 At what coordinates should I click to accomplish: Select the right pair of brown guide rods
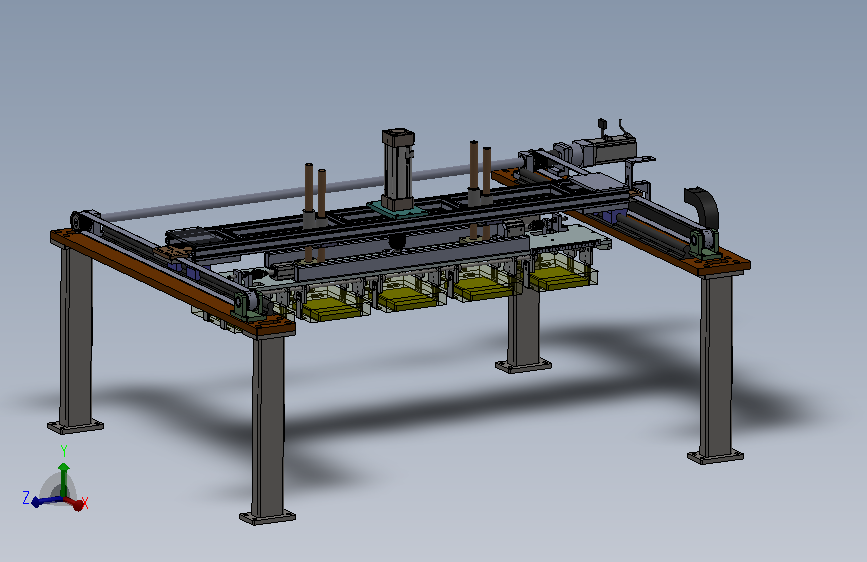pyautogui.click(x=480, y=171)
